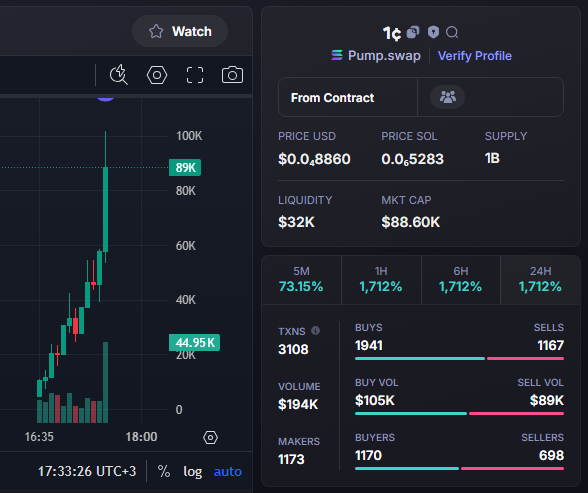Click the buy volume versus sell volume bar
The image size is (588, 493).
coord(459,414)
